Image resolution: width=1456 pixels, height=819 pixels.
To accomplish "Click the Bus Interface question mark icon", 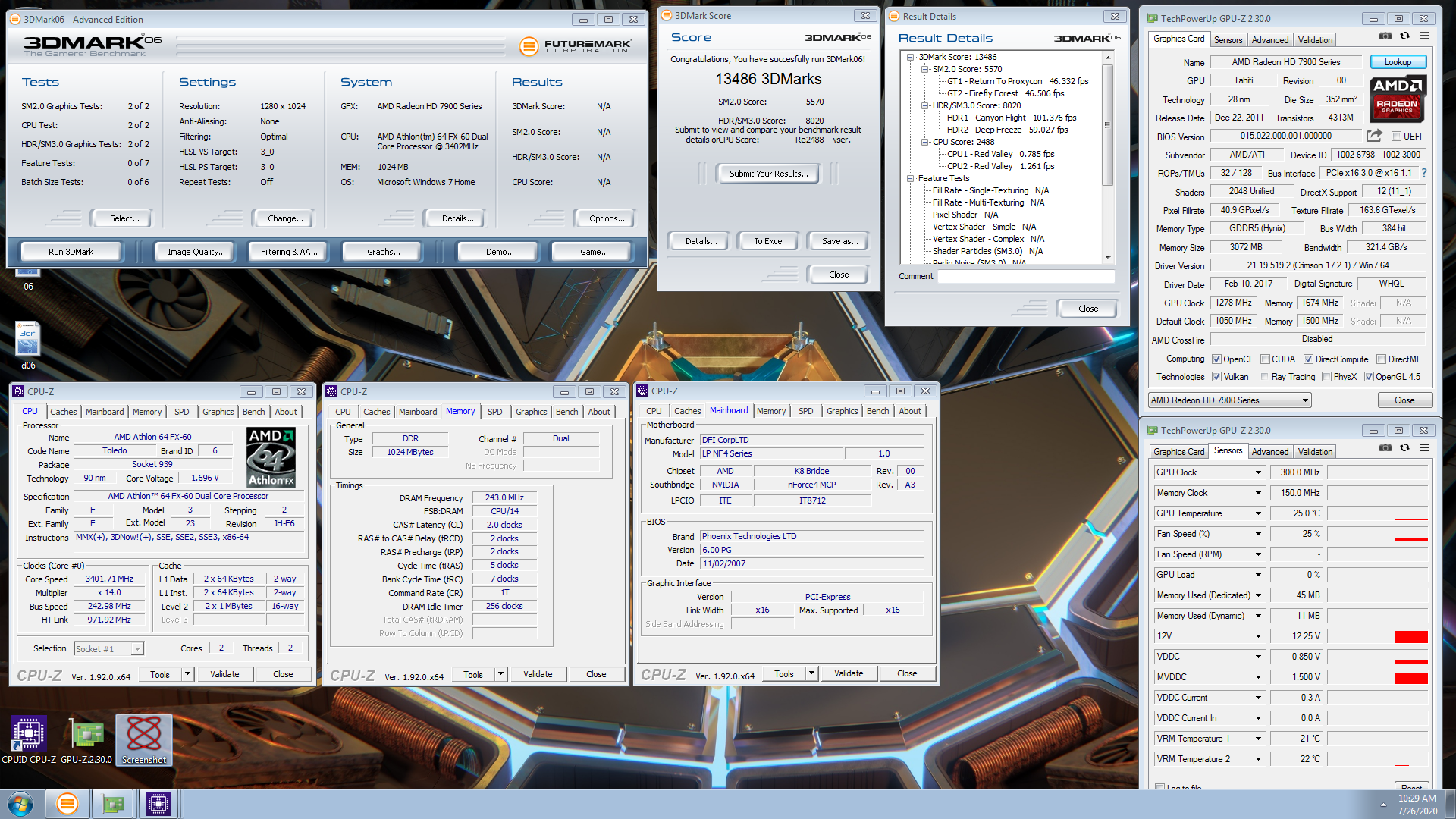I will 1423,173.
